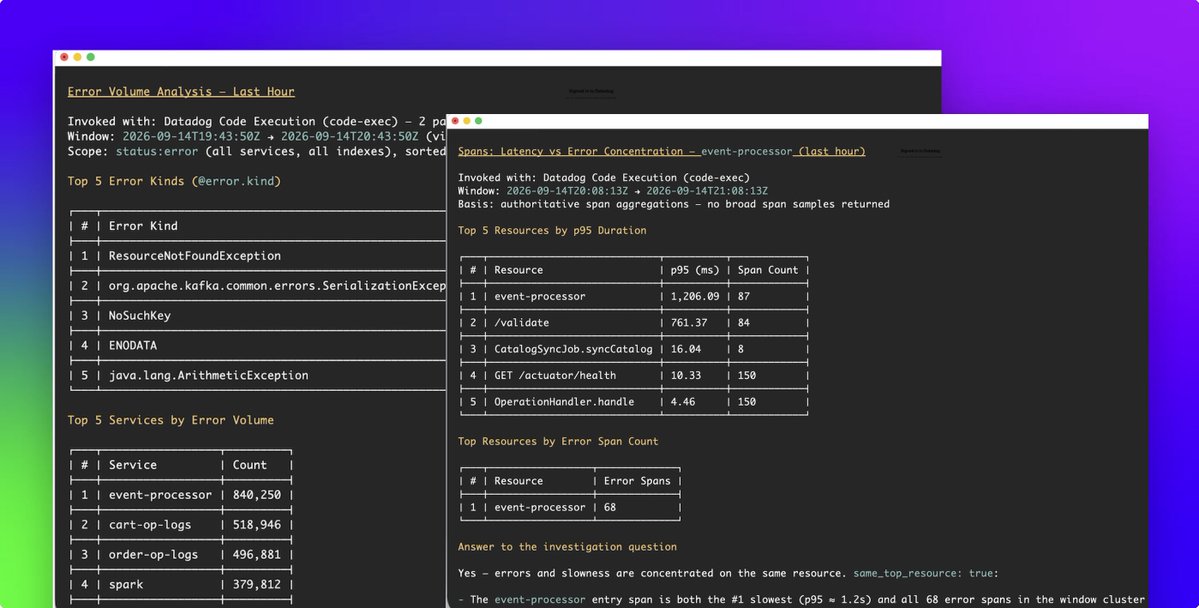Select 'java.lang.ArithmeticException' error kind row
This screenshot has height=608, width=1199.
[258, 375]
